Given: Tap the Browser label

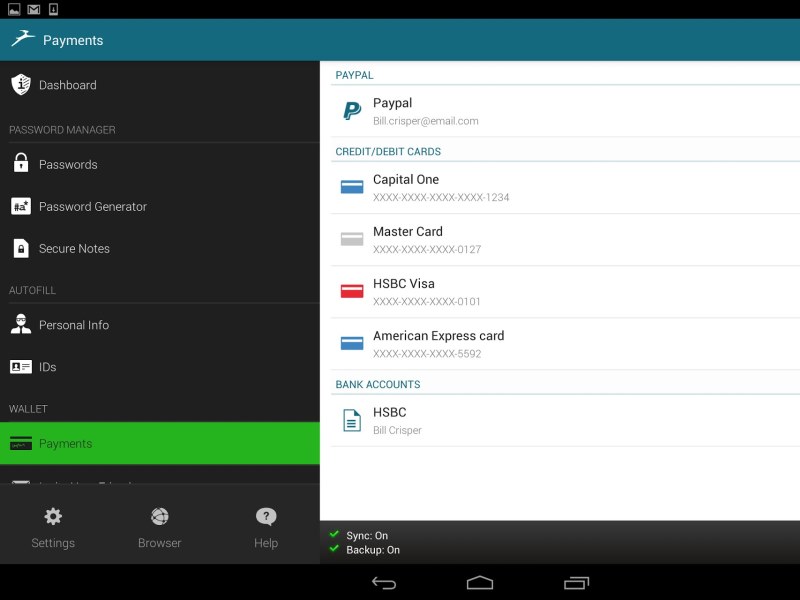Looking at the screenshot, I should pyautogui.click(x=160, y=543).
